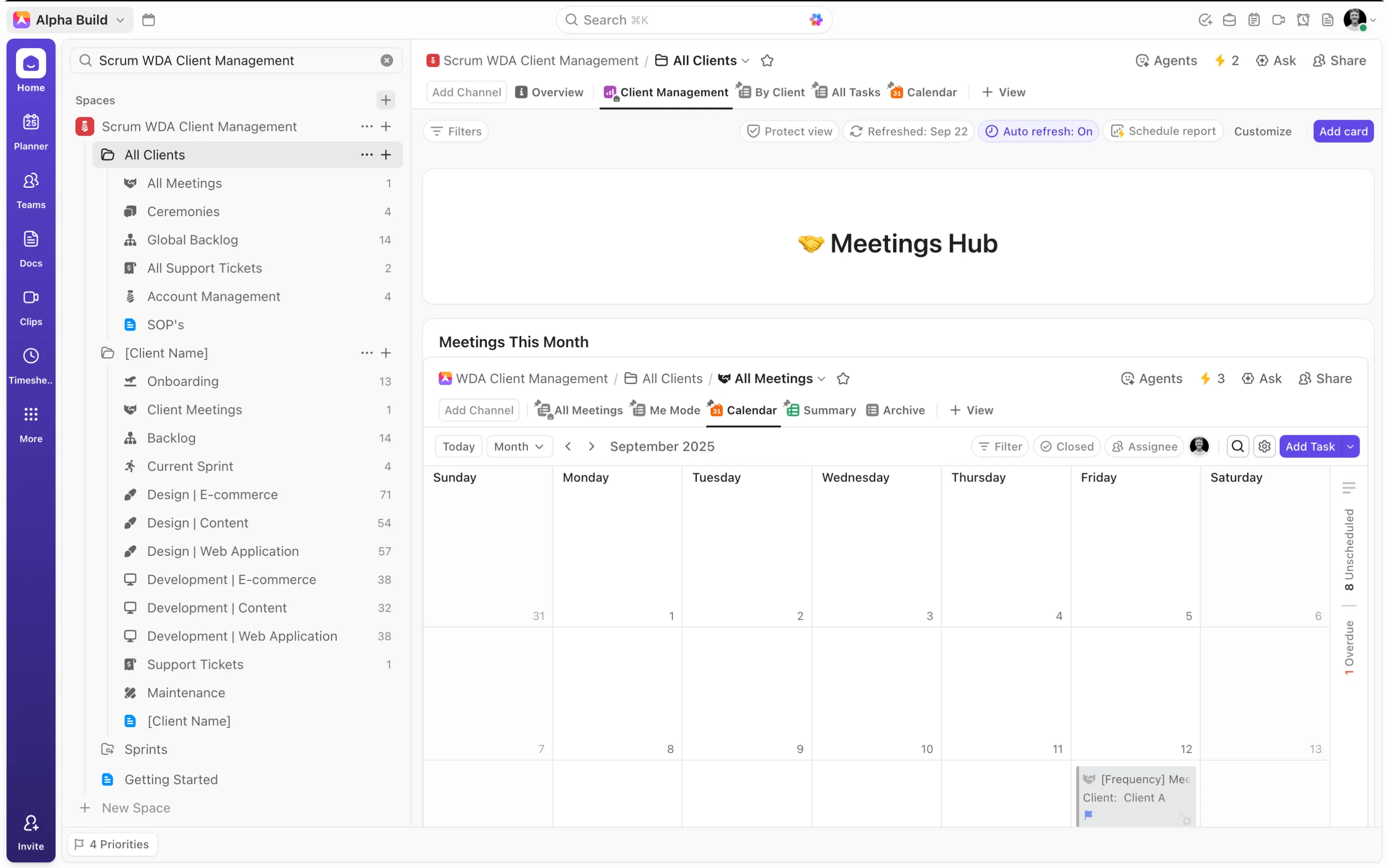This screenshot has height=868, width=1389.
Task: Click the Add card button
Action: (x=1343, y=132)
